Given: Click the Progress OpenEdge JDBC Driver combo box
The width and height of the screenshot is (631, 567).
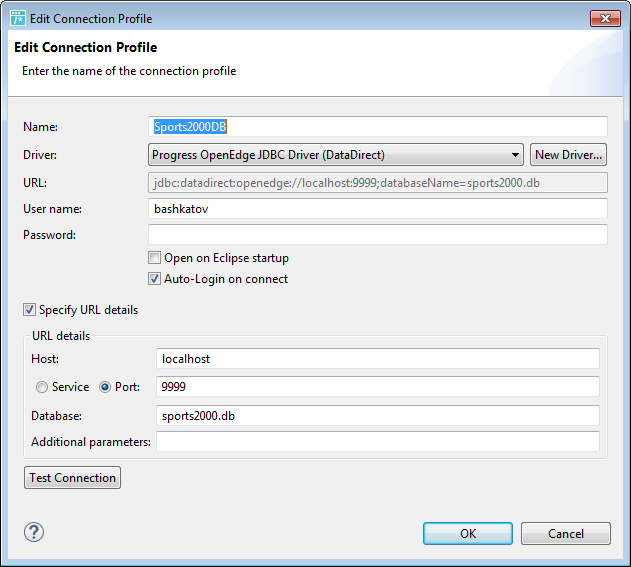Looking at the screenshot, I should (336, 155).
